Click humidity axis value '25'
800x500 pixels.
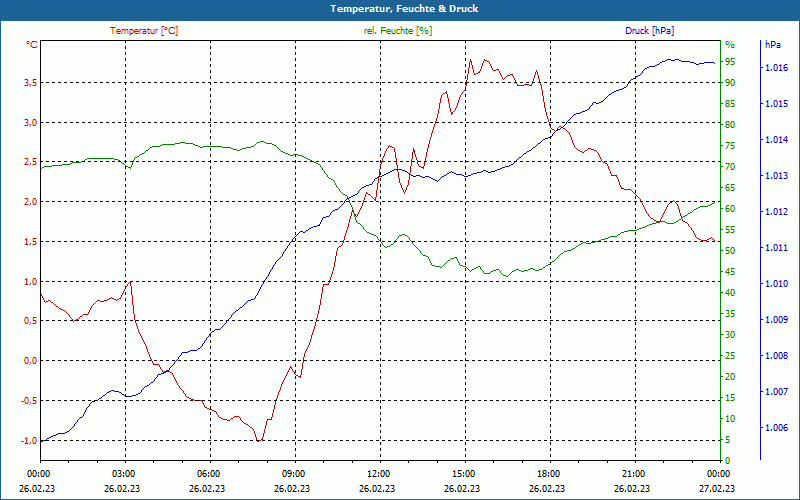[x=730, y=356]
